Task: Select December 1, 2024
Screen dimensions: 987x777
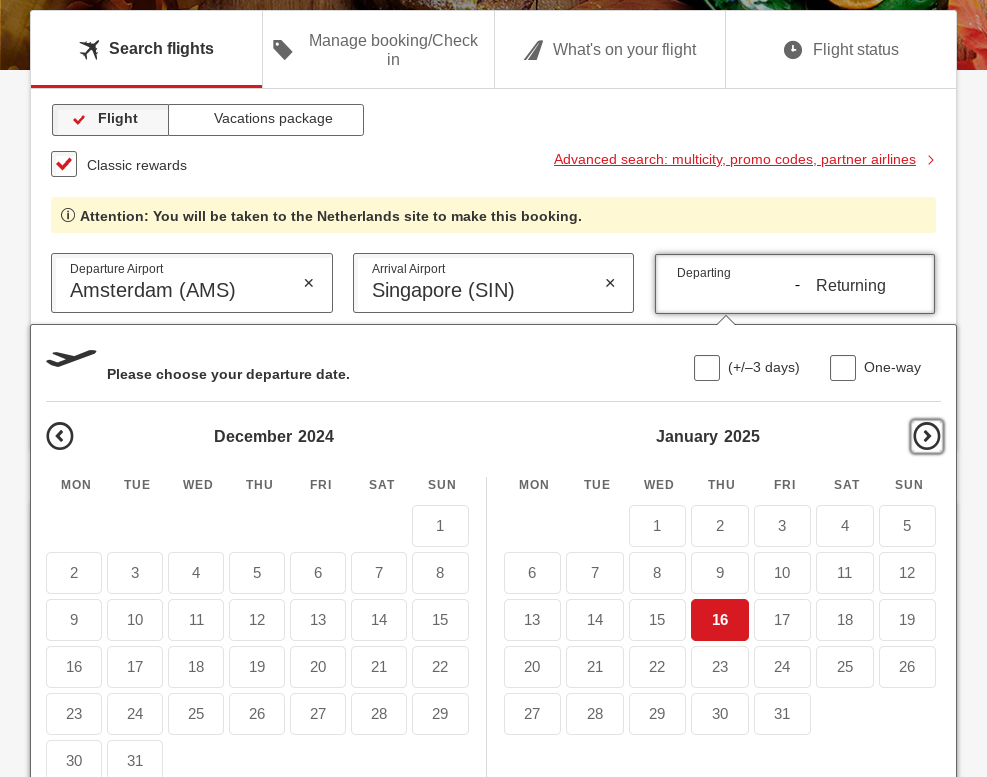Action: (441, 526)
